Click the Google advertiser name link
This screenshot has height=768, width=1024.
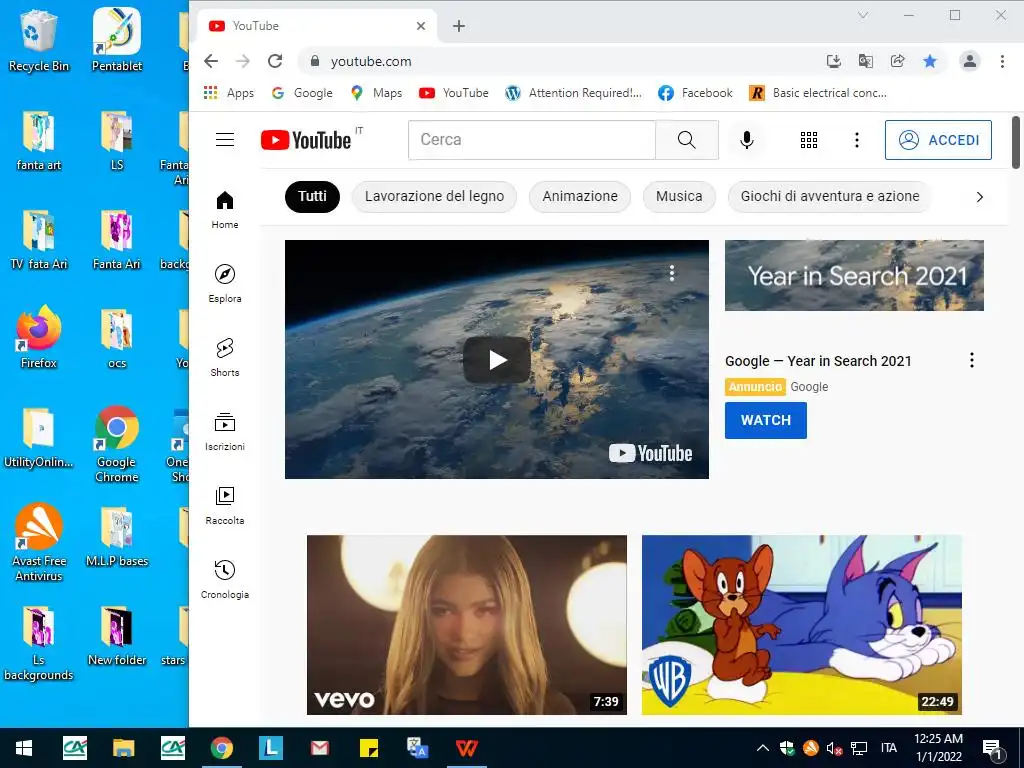(x=809, y=387)
